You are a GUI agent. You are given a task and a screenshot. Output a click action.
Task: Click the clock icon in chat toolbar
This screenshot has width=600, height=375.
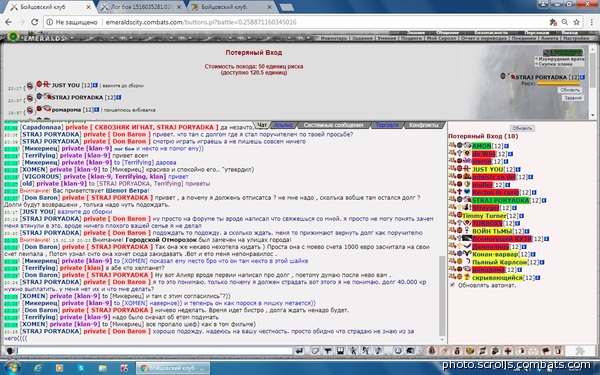(x=398, y=350)
